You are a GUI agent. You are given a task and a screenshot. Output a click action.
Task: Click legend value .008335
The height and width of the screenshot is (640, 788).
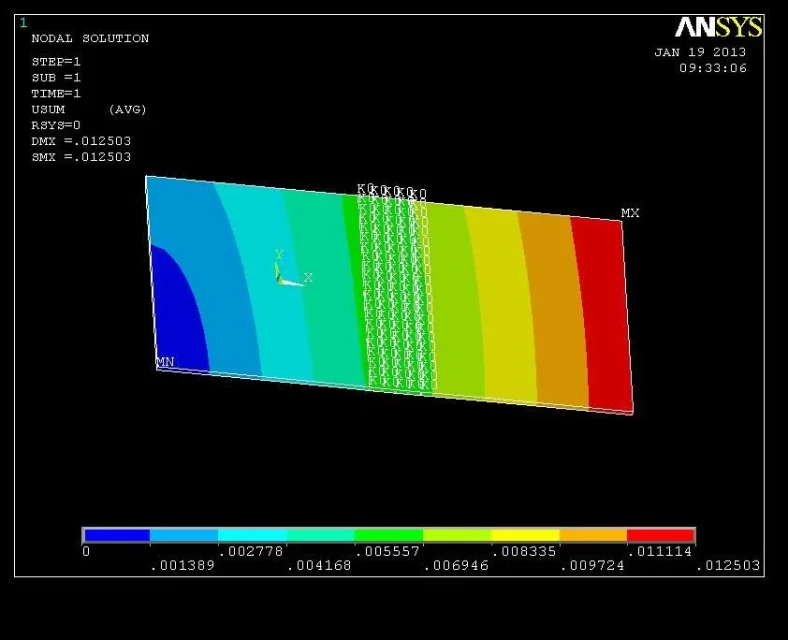click(524, 552)
